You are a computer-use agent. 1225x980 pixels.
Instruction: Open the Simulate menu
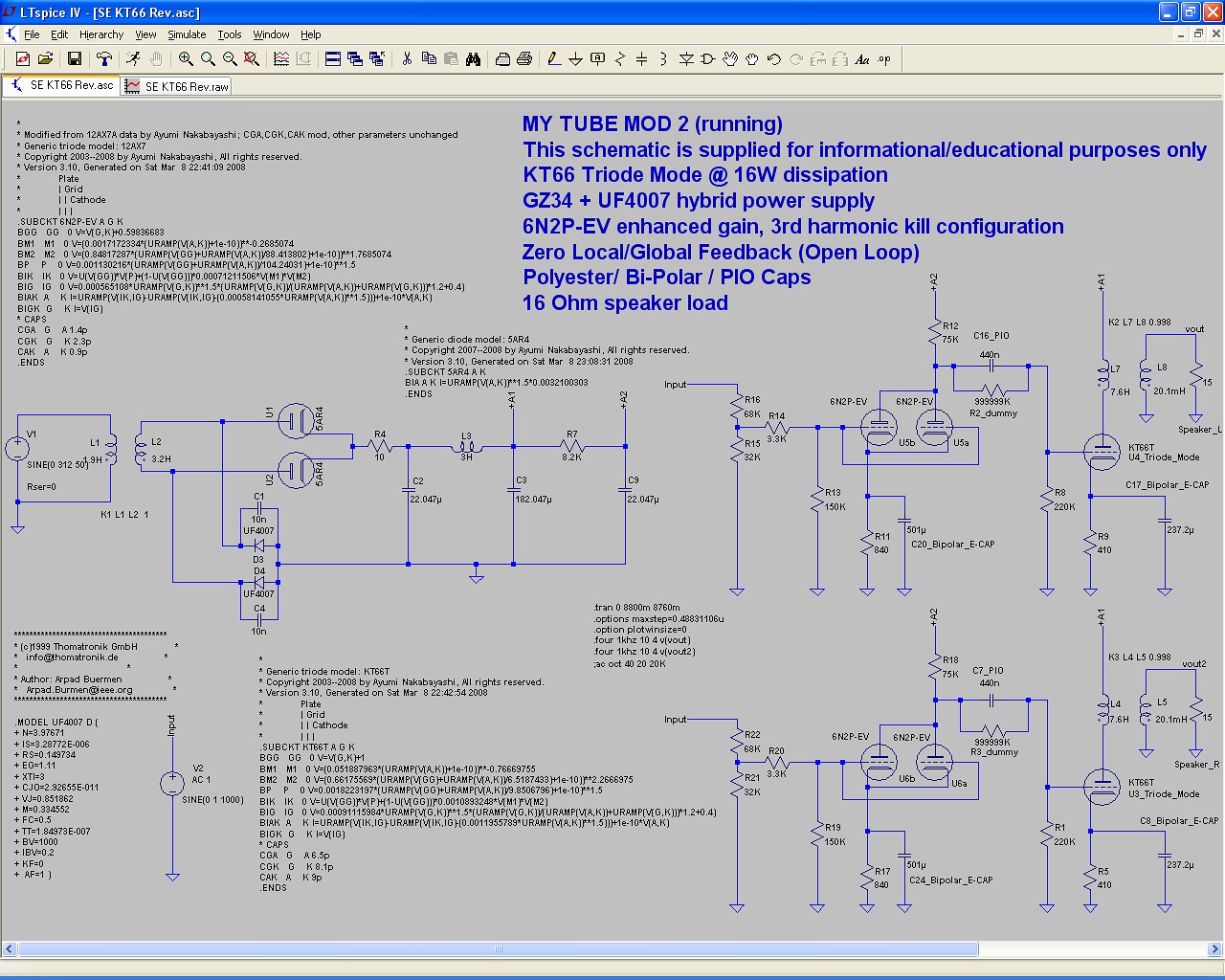click(x=187, y=34)
